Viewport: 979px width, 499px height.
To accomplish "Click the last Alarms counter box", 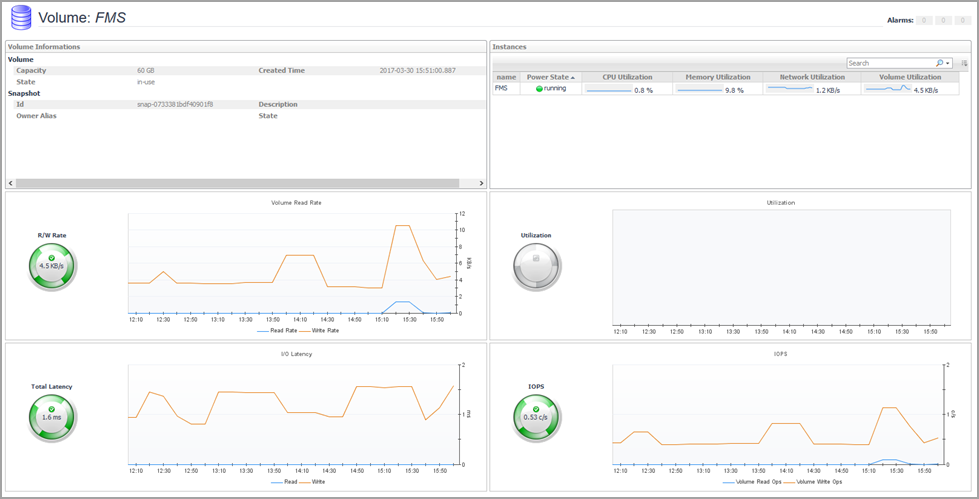I will point(962,20).
